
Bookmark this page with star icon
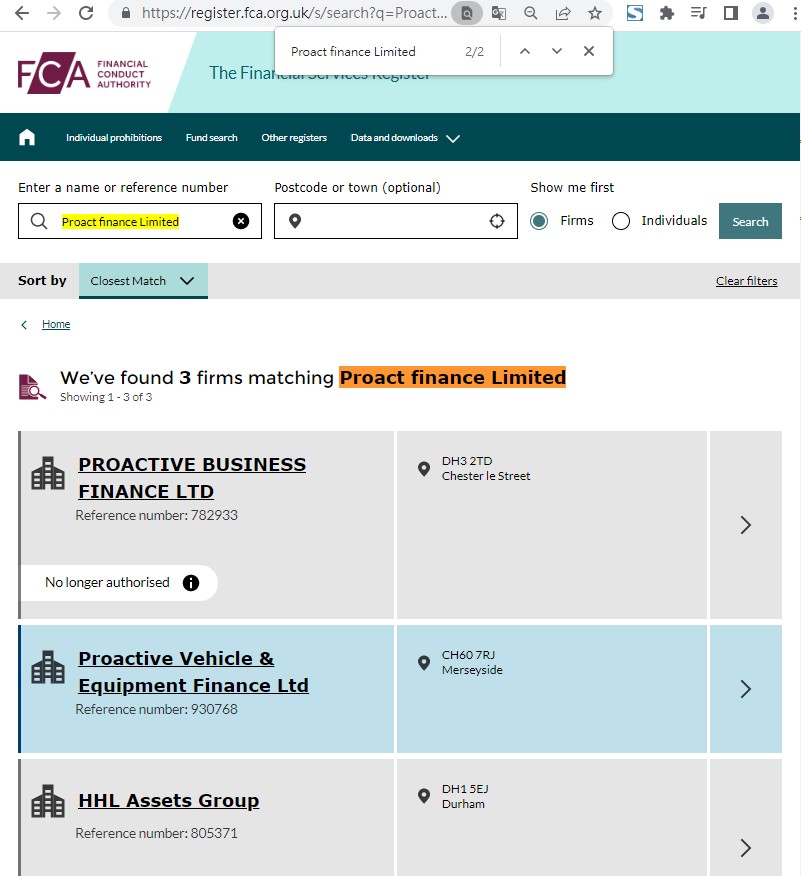point(595,13)
